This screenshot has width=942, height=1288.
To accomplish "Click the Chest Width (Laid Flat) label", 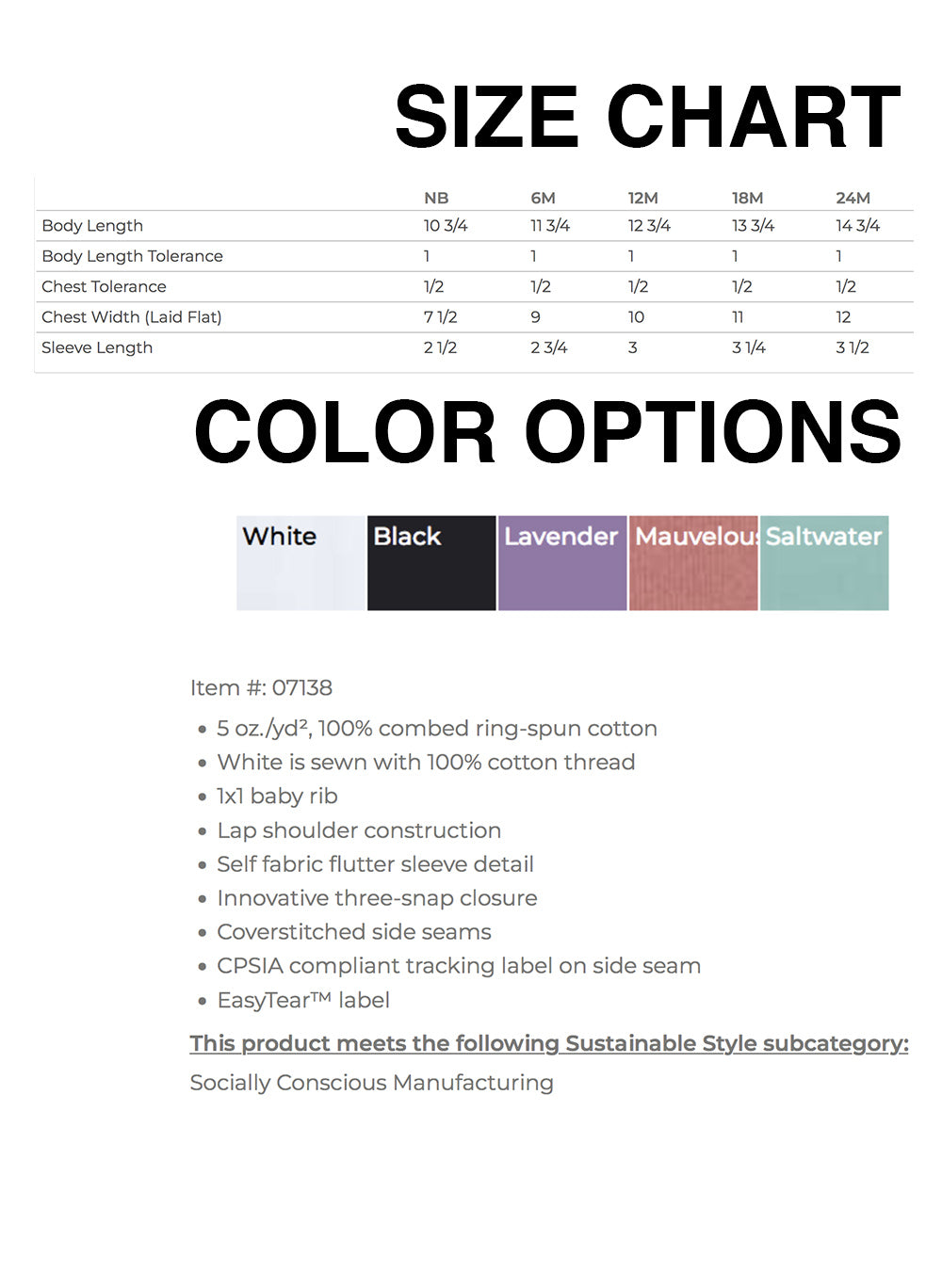I will pos(131,317).
